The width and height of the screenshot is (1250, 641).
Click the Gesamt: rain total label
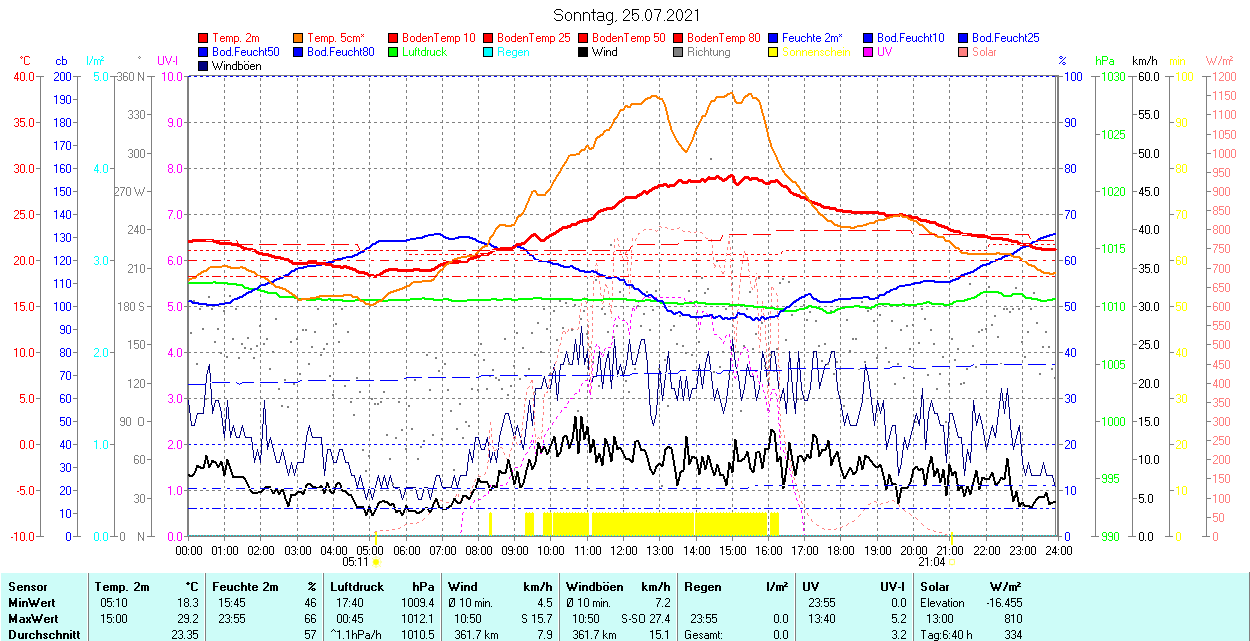tap(704, 634)
